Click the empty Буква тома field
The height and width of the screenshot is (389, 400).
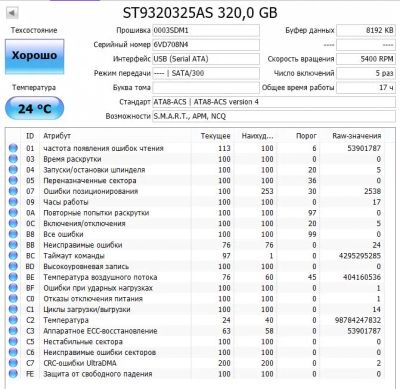point(206,88)
